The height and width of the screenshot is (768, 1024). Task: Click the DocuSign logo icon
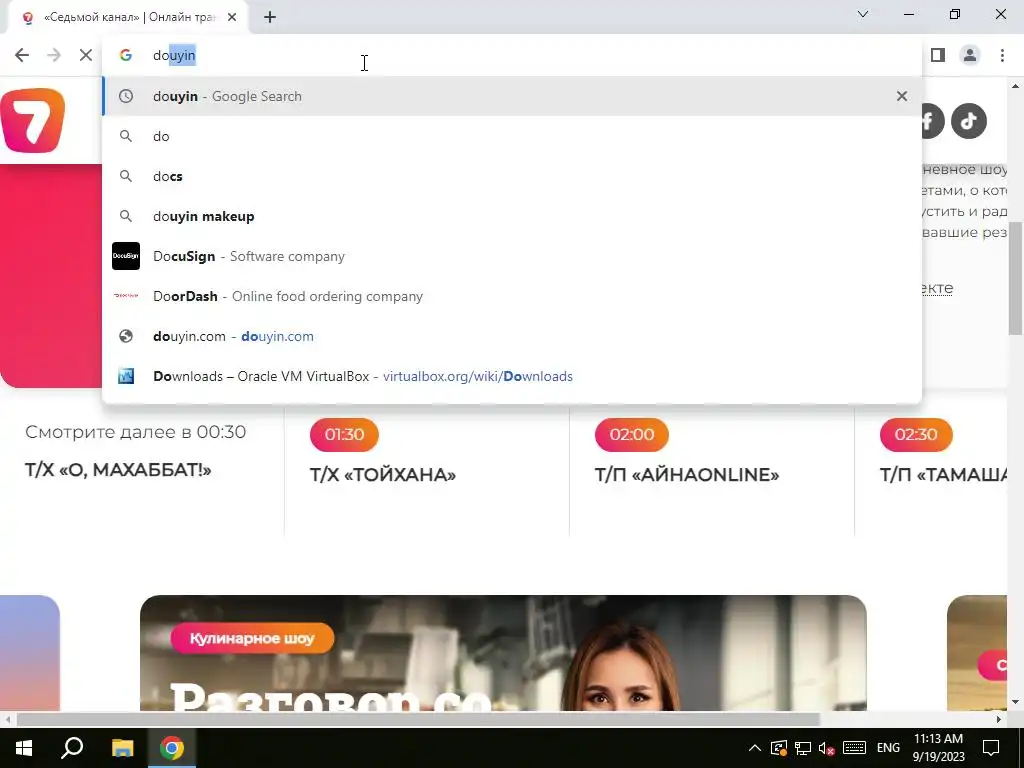click(126, 256)
